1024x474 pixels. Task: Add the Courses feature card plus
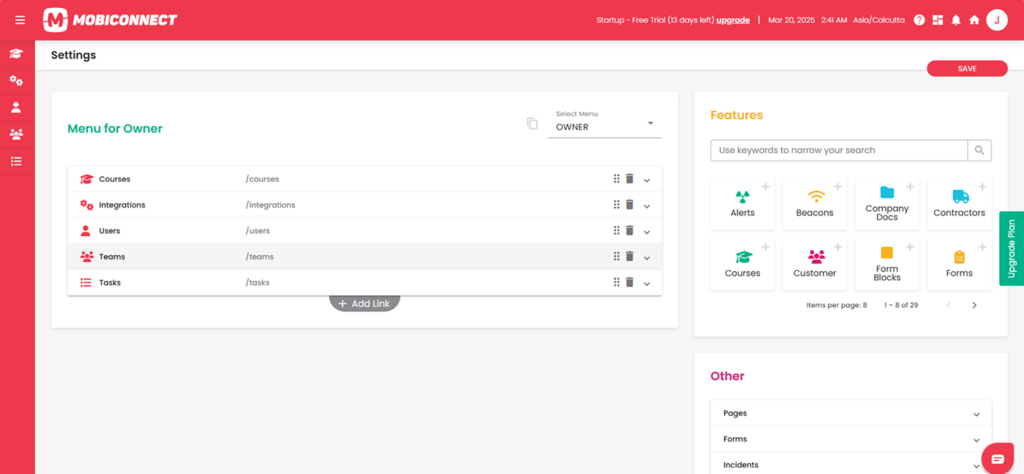(x=765, y=247)
